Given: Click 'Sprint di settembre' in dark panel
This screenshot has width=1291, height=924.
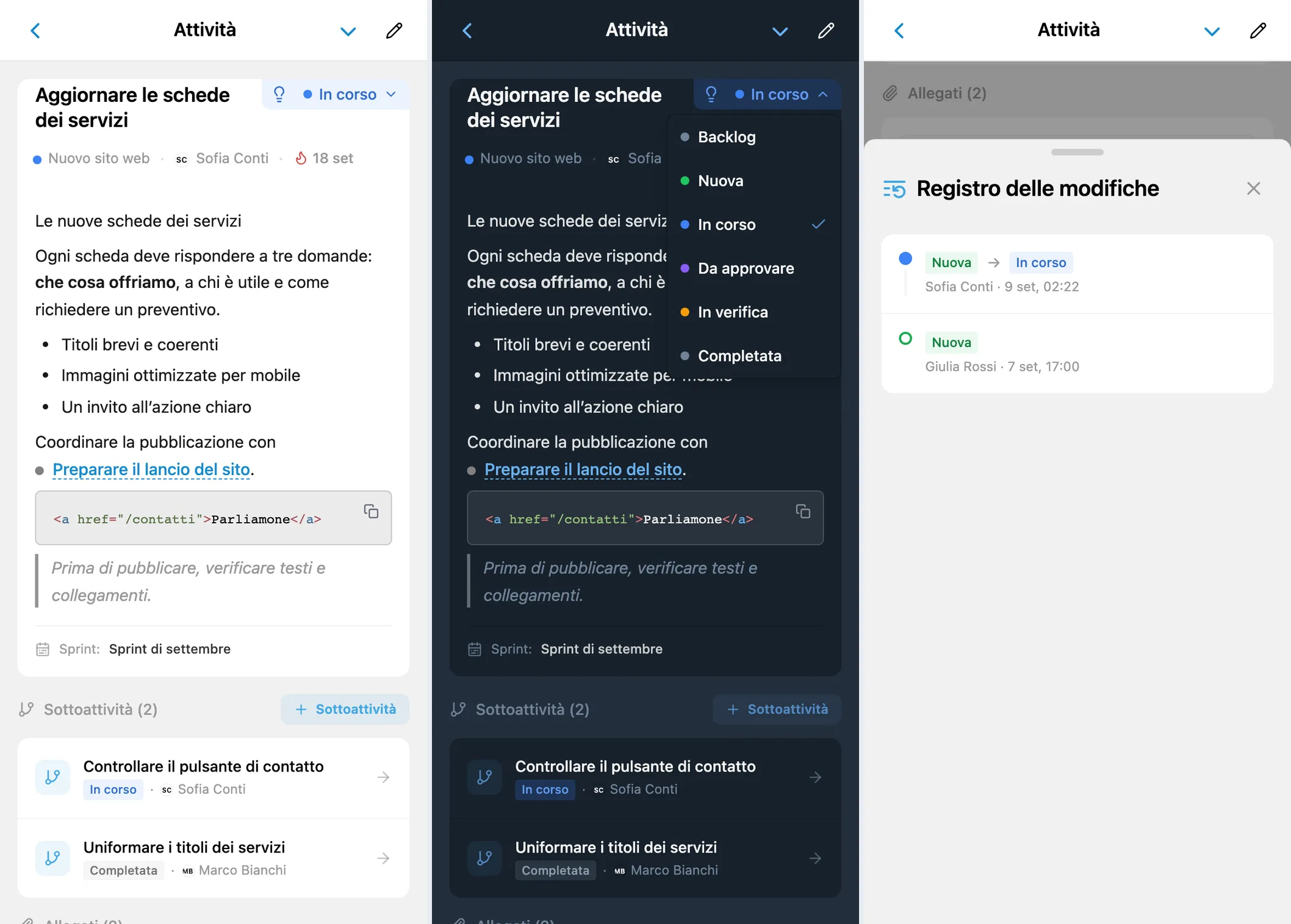Looking at the screenshot, I should [602, 649].
